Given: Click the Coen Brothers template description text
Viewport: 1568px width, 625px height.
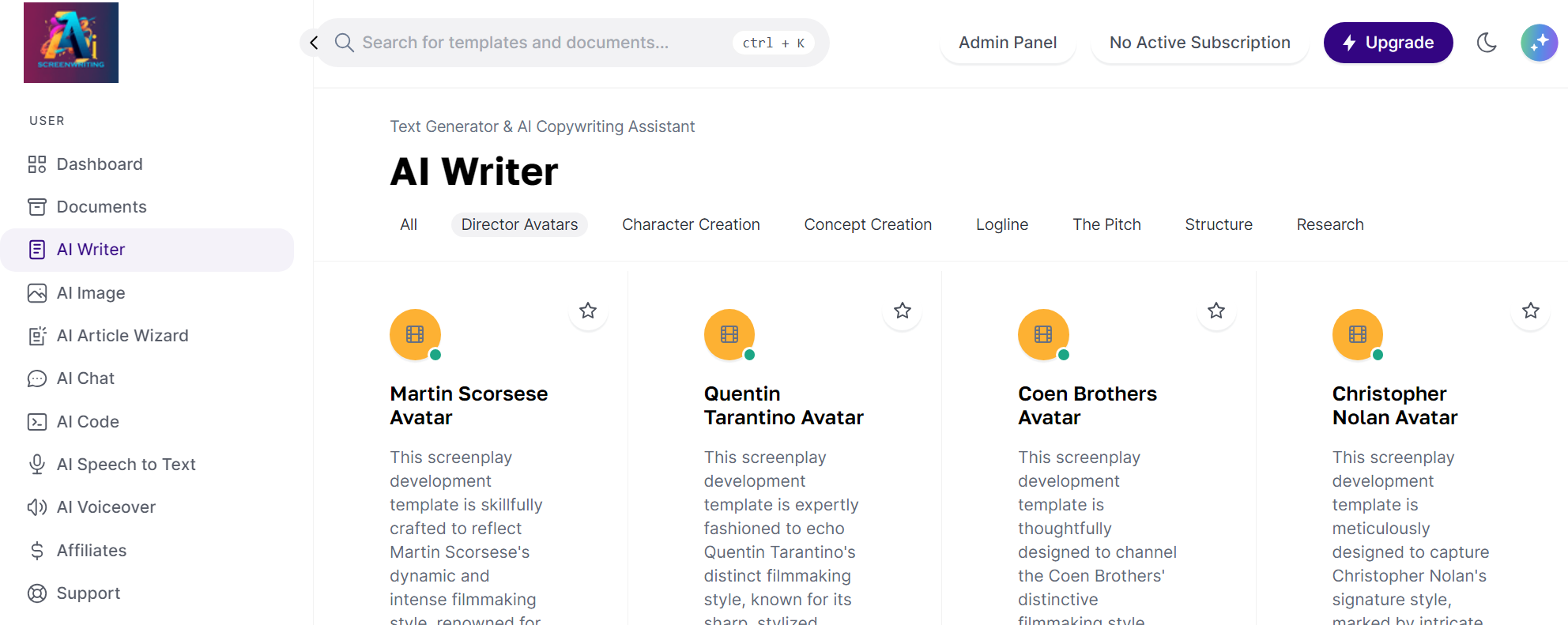Looking at the screenshot, I should point(1097,536).
